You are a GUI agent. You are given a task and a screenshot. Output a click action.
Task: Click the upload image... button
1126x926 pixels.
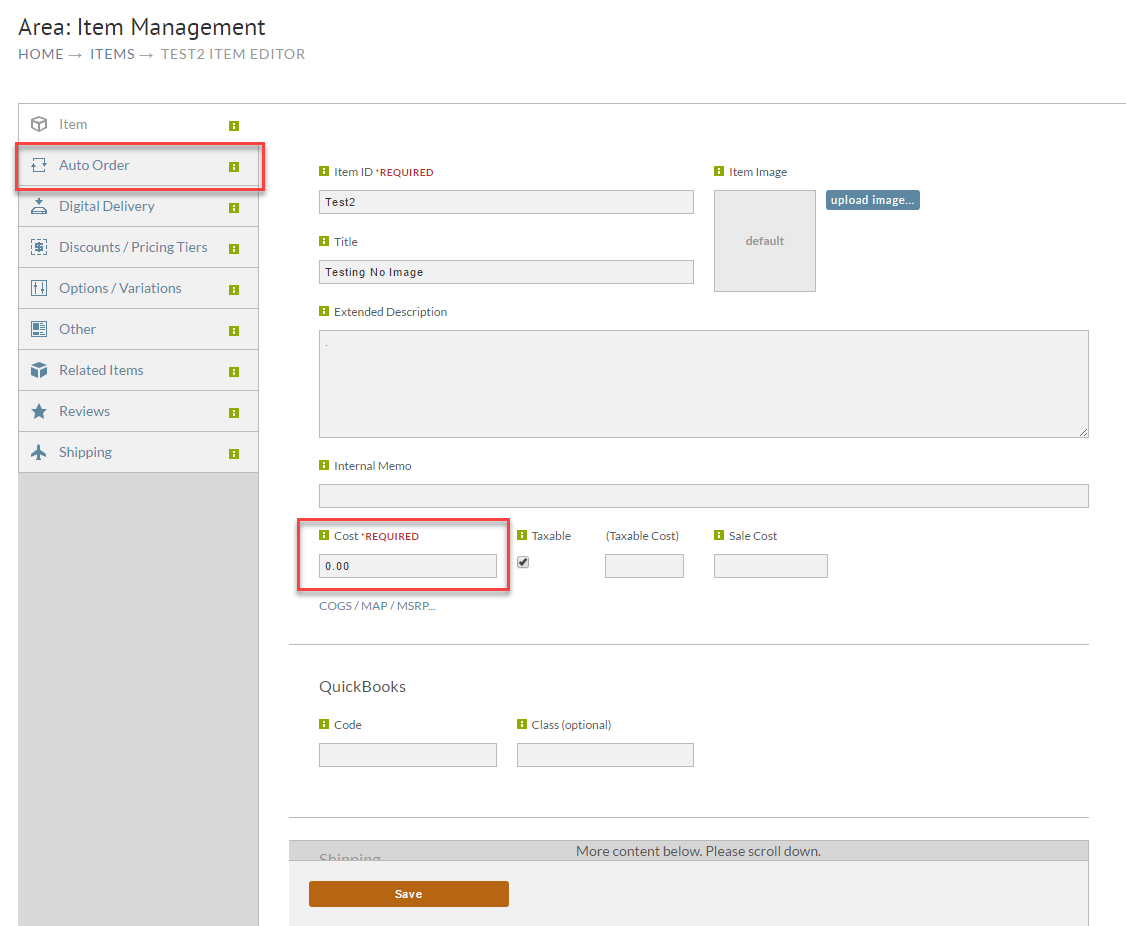pos(873,200)
